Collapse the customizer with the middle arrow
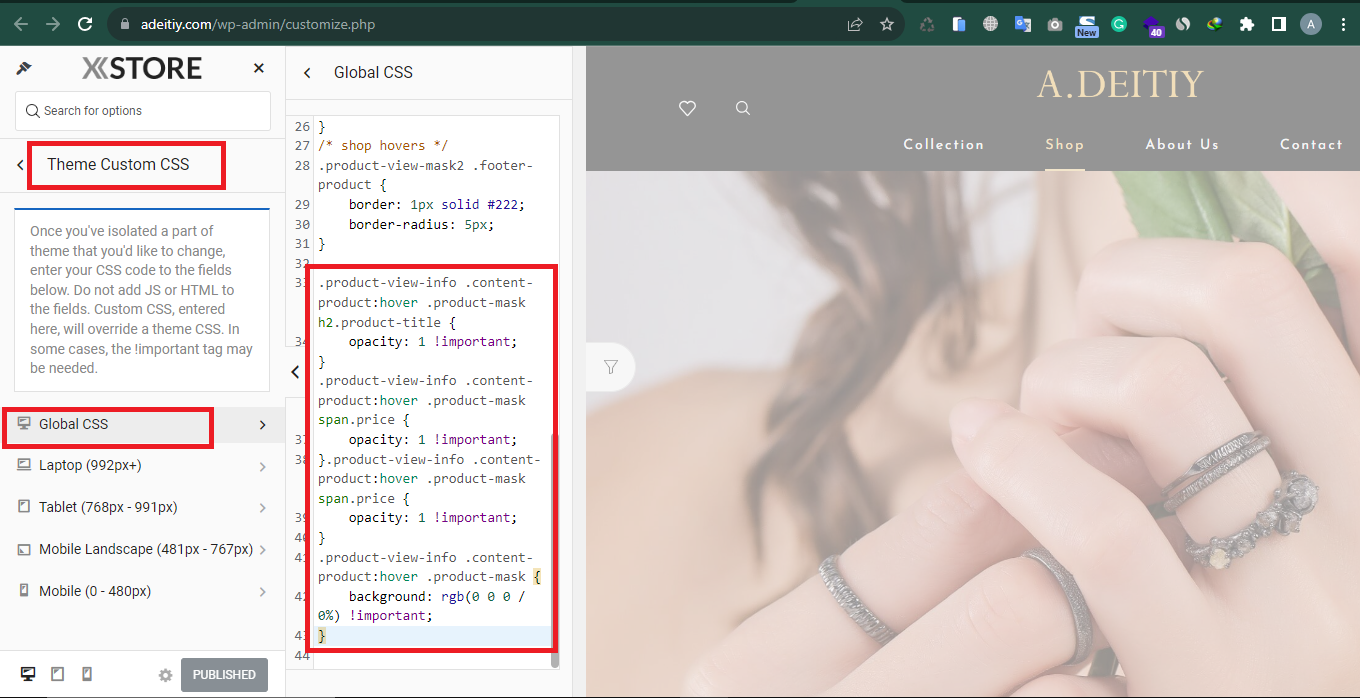Image resolution: width=1360 pixels, height=698 pixels. click(295, 371)
